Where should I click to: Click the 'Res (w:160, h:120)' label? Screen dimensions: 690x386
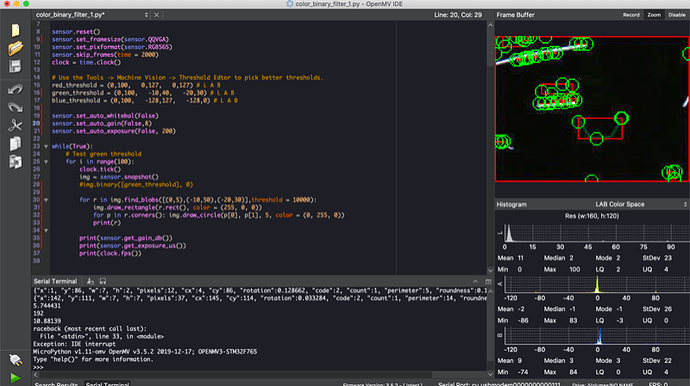[x=592, y=216]
